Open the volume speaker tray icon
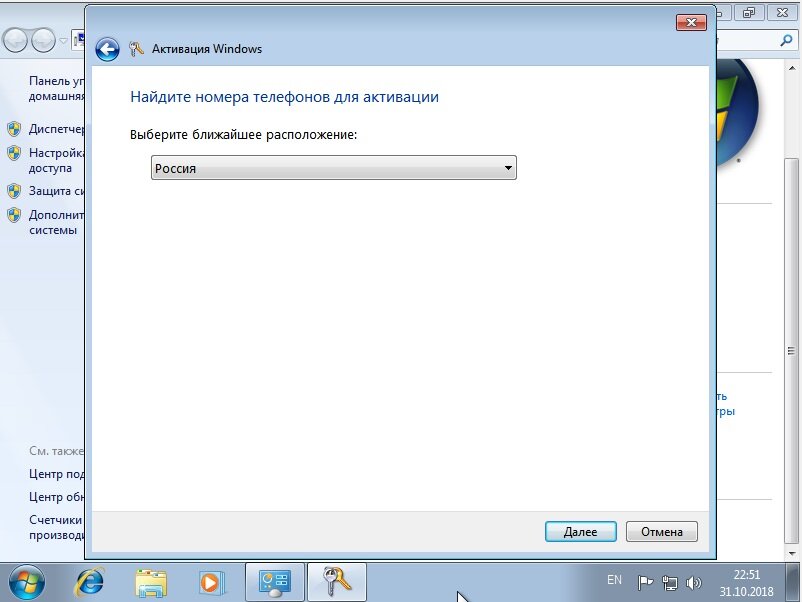 694,583
